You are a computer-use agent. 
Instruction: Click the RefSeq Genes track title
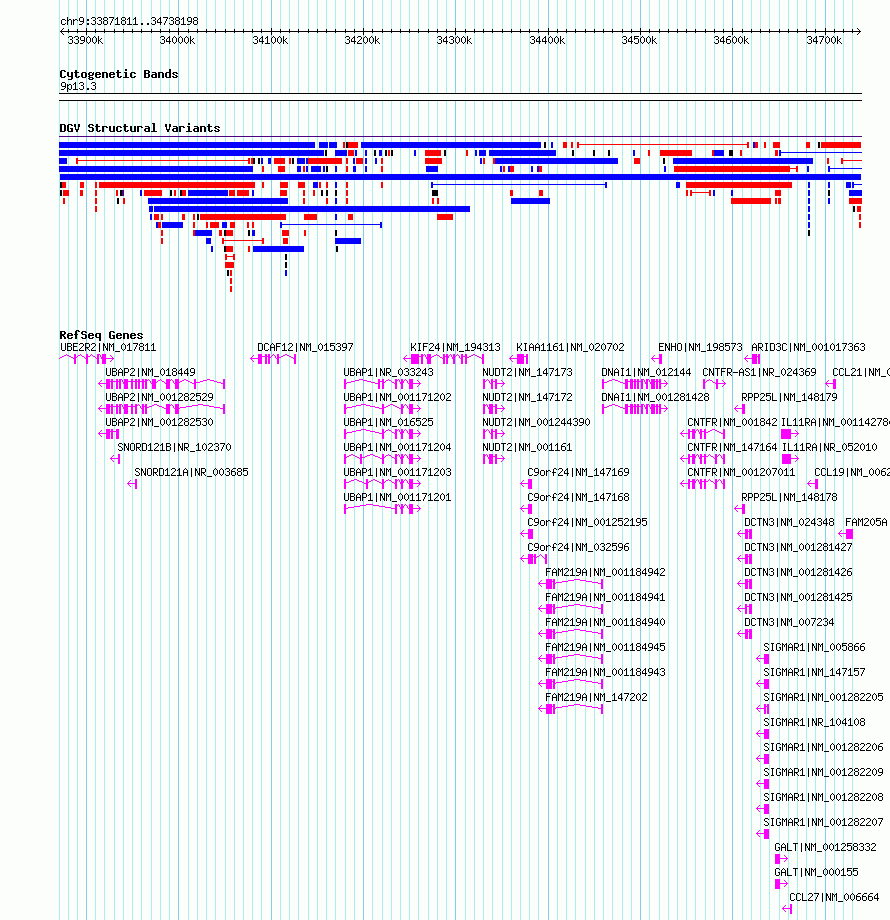coord(101,335)
